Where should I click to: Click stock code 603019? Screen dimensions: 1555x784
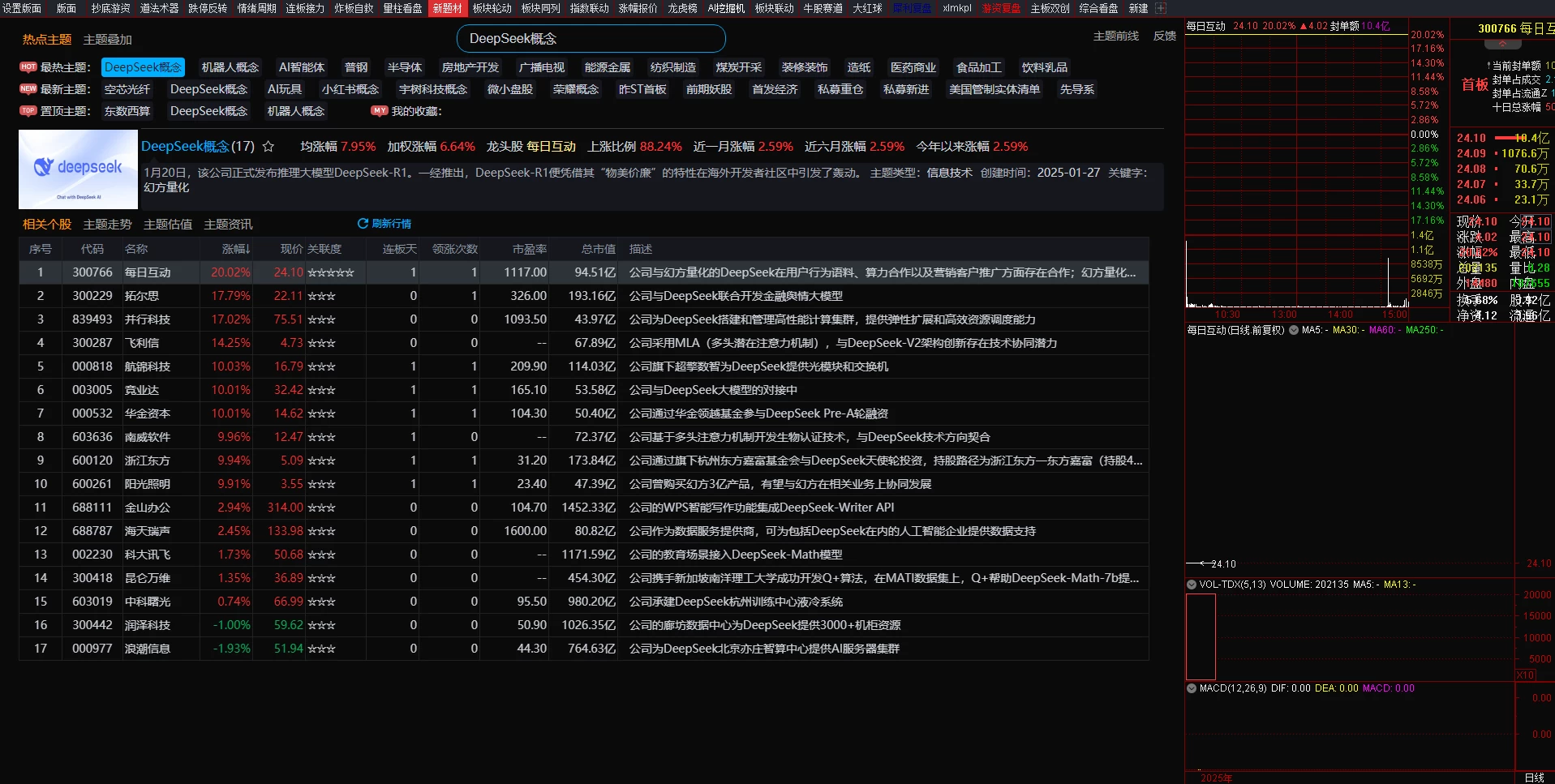pyautogui.click(x=92, y=602)
